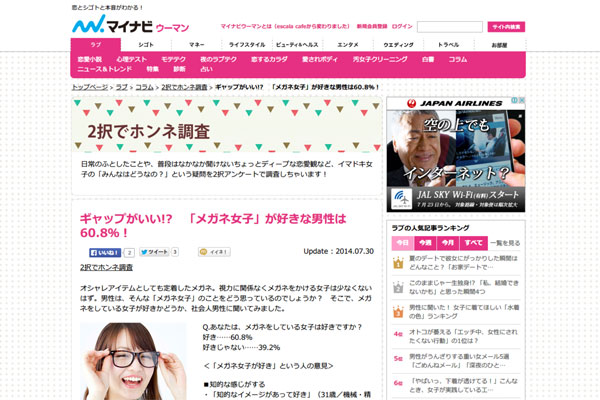Click the Update：2014.07.30 date text
Image resolution: width=600 pixels, height=400 pixels.
[x=339, y=251]
